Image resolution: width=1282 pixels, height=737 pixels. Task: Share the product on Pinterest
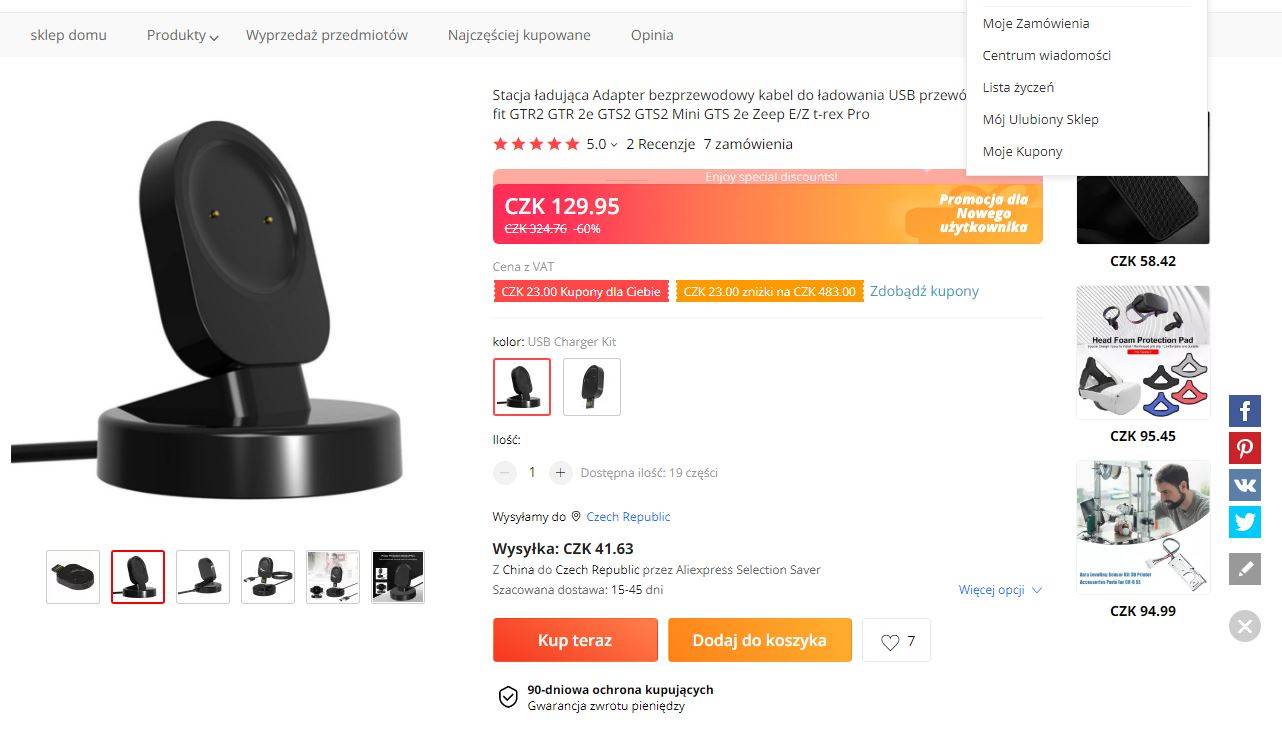tap(1245, 448)
